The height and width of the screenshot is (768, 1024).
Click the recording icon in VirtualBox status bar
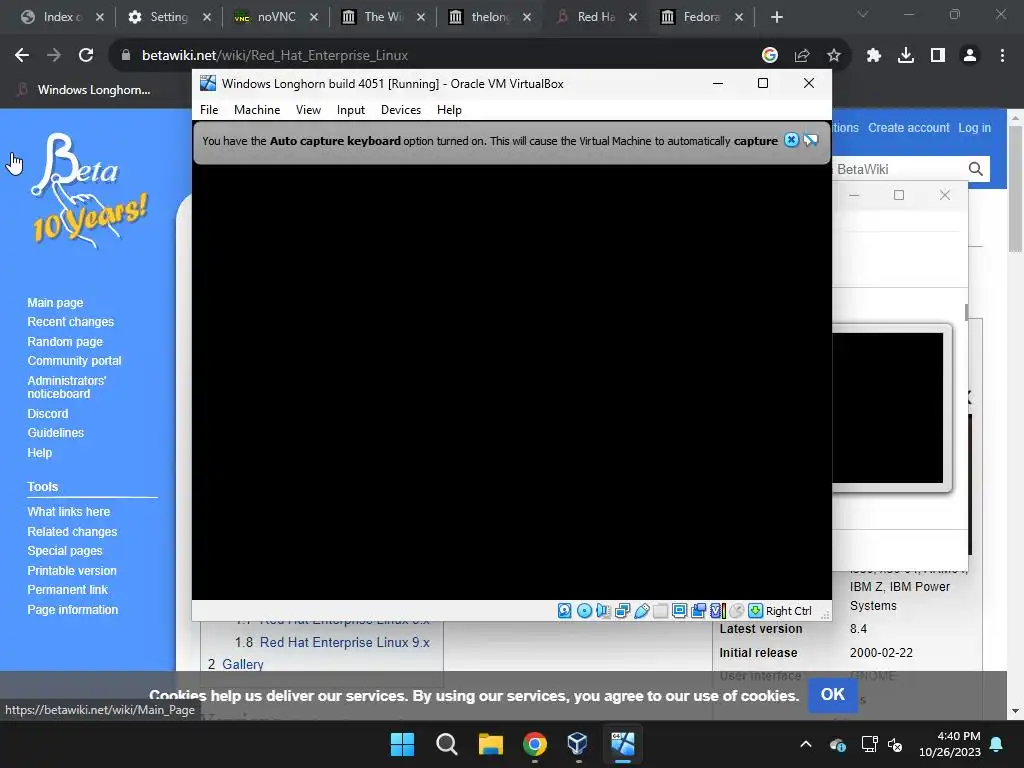(698, 611)
